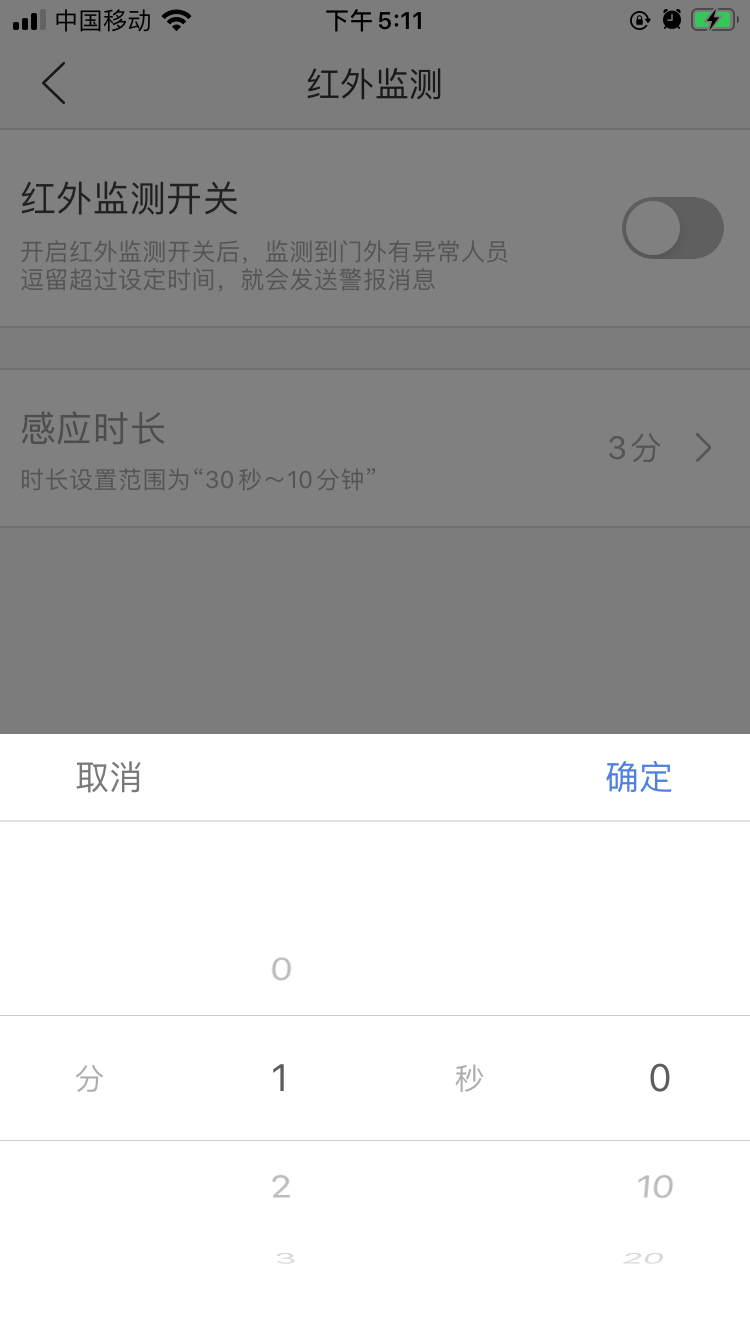Tap the Wi-Fi status icon

177,20
